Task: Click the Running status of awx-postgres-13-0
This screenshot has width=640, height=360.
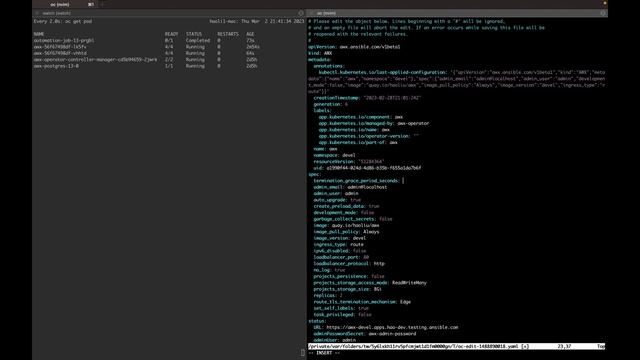Action: (195, 66)
